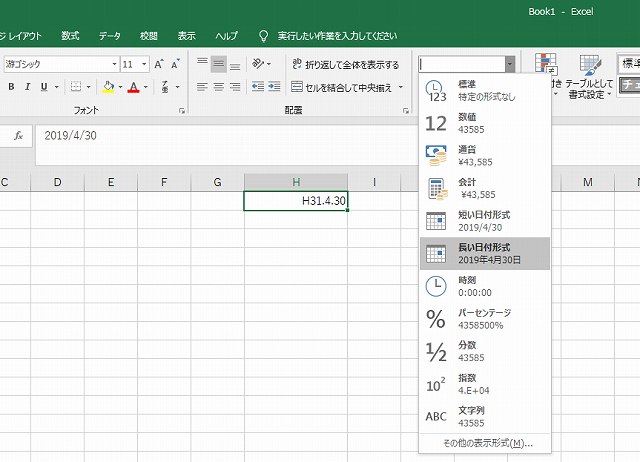
Task: Toggle italic formatting
Action: (27, 87)
